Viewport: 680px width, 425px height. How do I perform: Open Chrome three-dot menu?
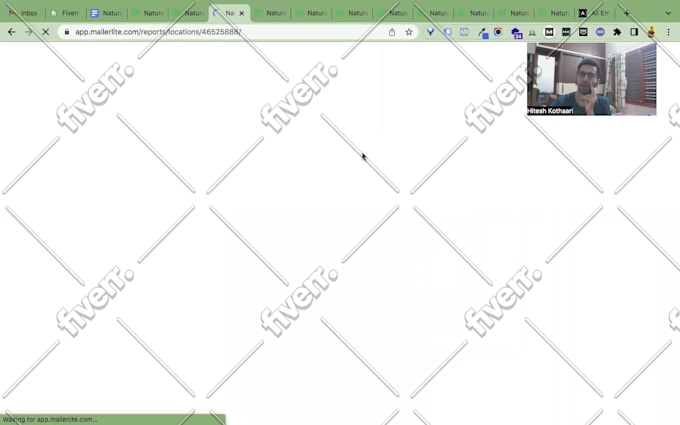[668, 32]
